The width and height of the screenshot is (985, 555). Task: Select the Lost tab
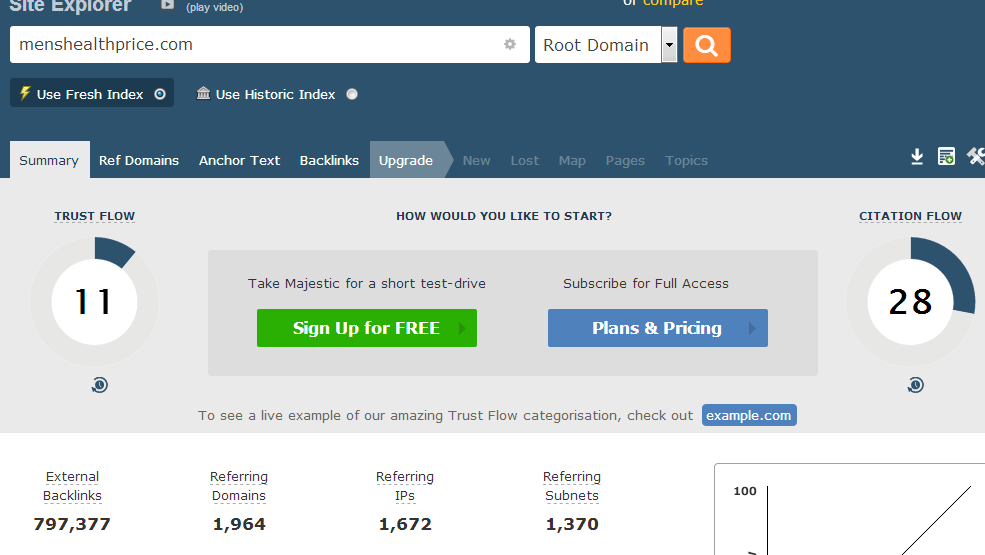point(525,160)
